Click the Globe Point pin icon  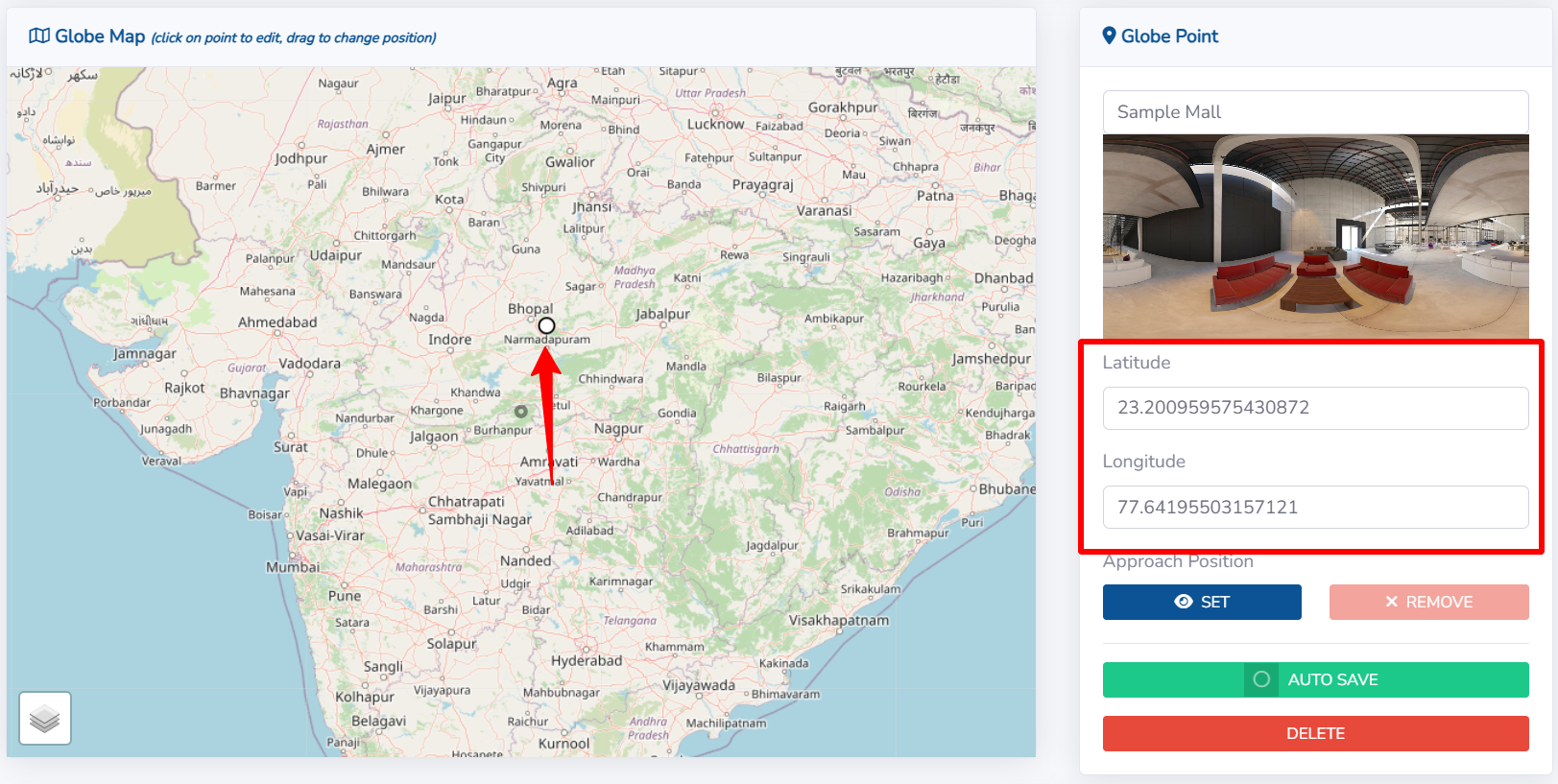[x=1109, y=36]
